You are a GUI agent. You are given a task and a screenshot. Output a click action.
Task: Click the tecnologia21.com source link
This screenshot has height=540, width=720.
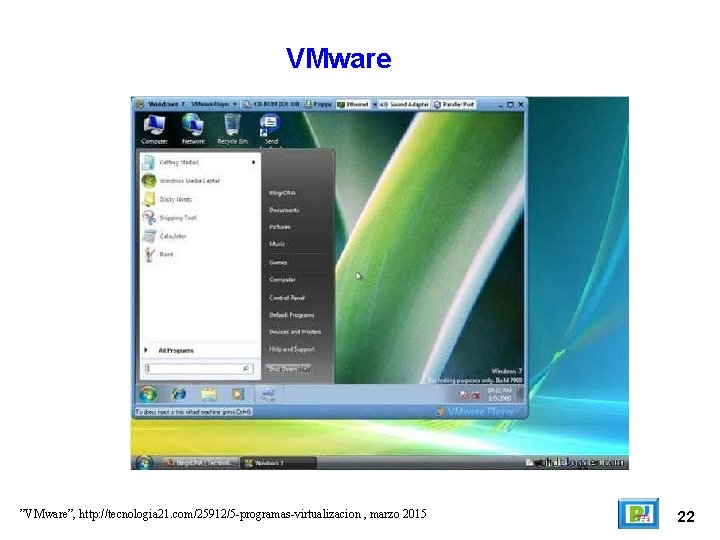tap(220, 514)
